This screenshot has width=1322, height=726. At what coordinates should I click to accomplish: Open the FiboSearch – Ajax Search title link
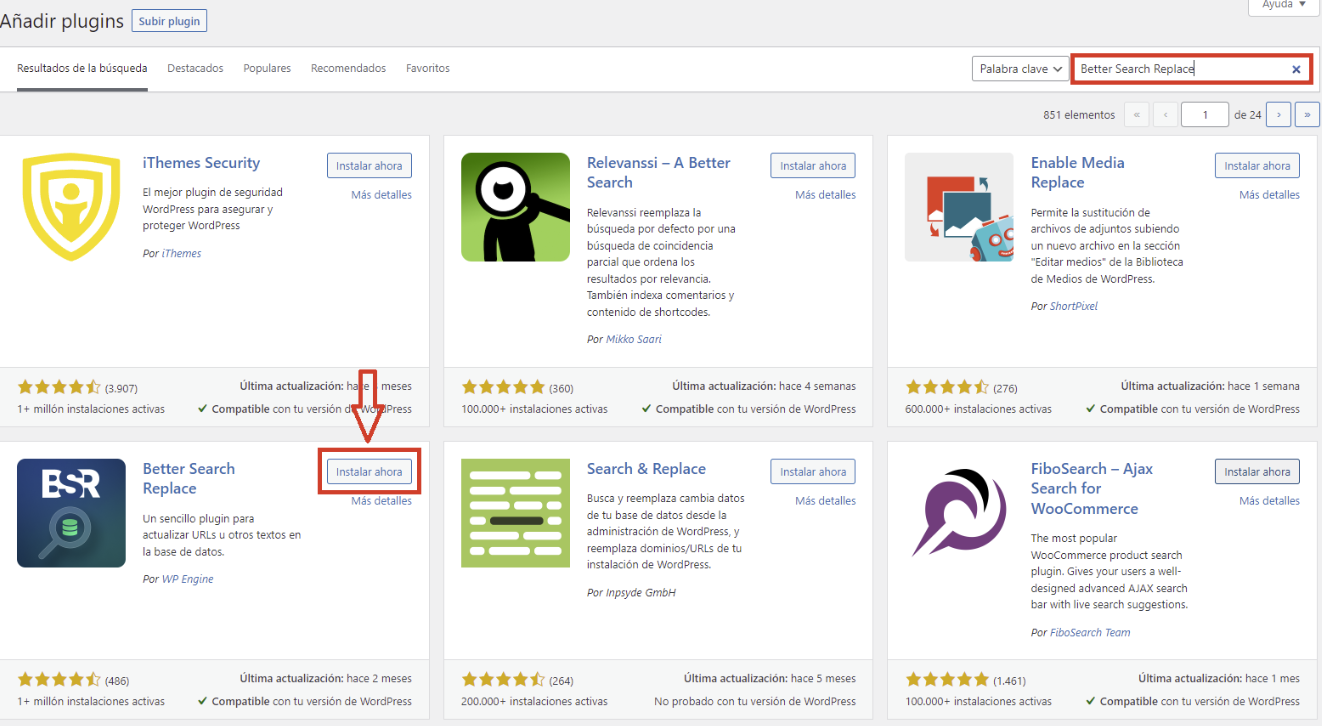click(1092, 489)
